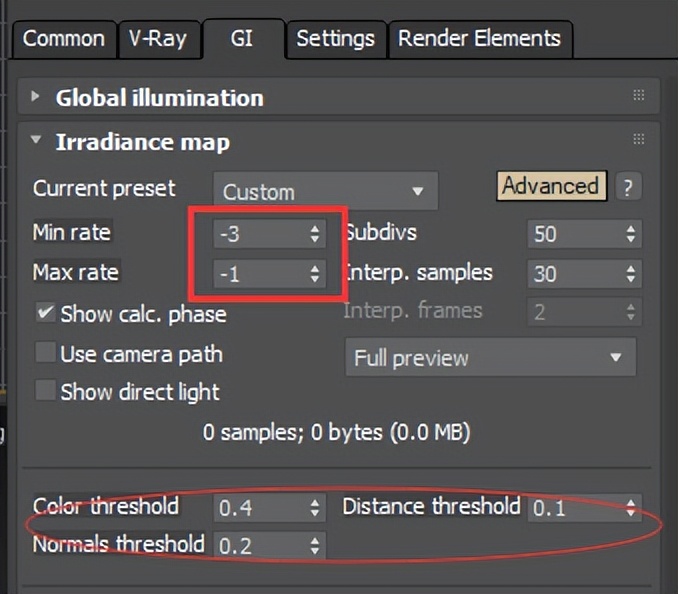
Task: Switch to the V-Ray tab
Action: [159, 39]
